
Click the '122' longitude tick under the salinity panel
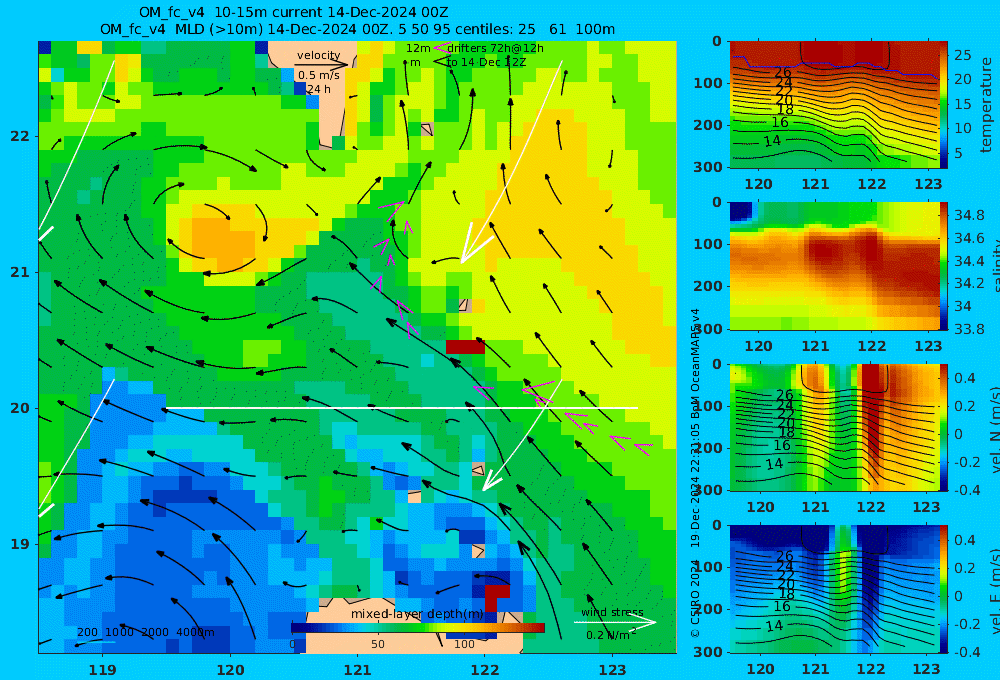click(871, 346)
